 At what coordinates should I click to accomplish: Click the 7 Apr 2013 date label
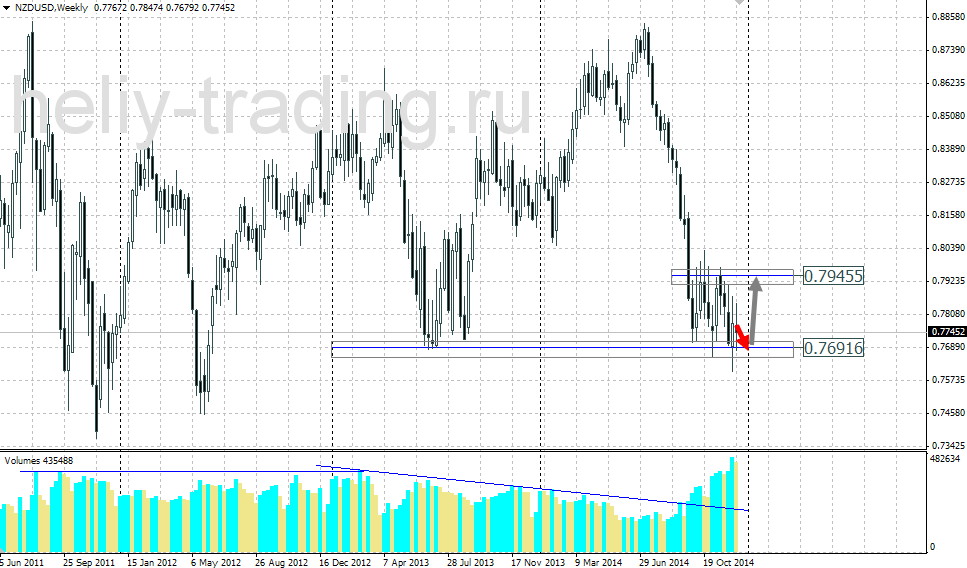point(406,562)
